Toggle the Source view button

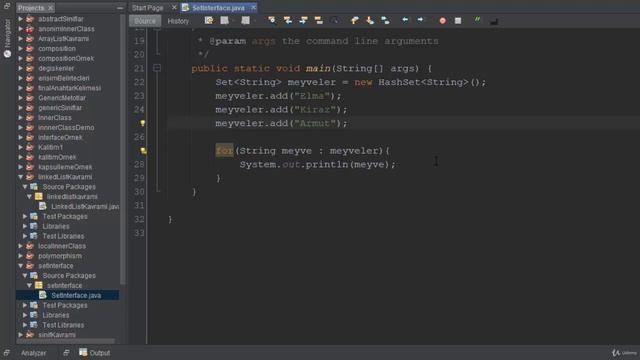pos(145,21)
